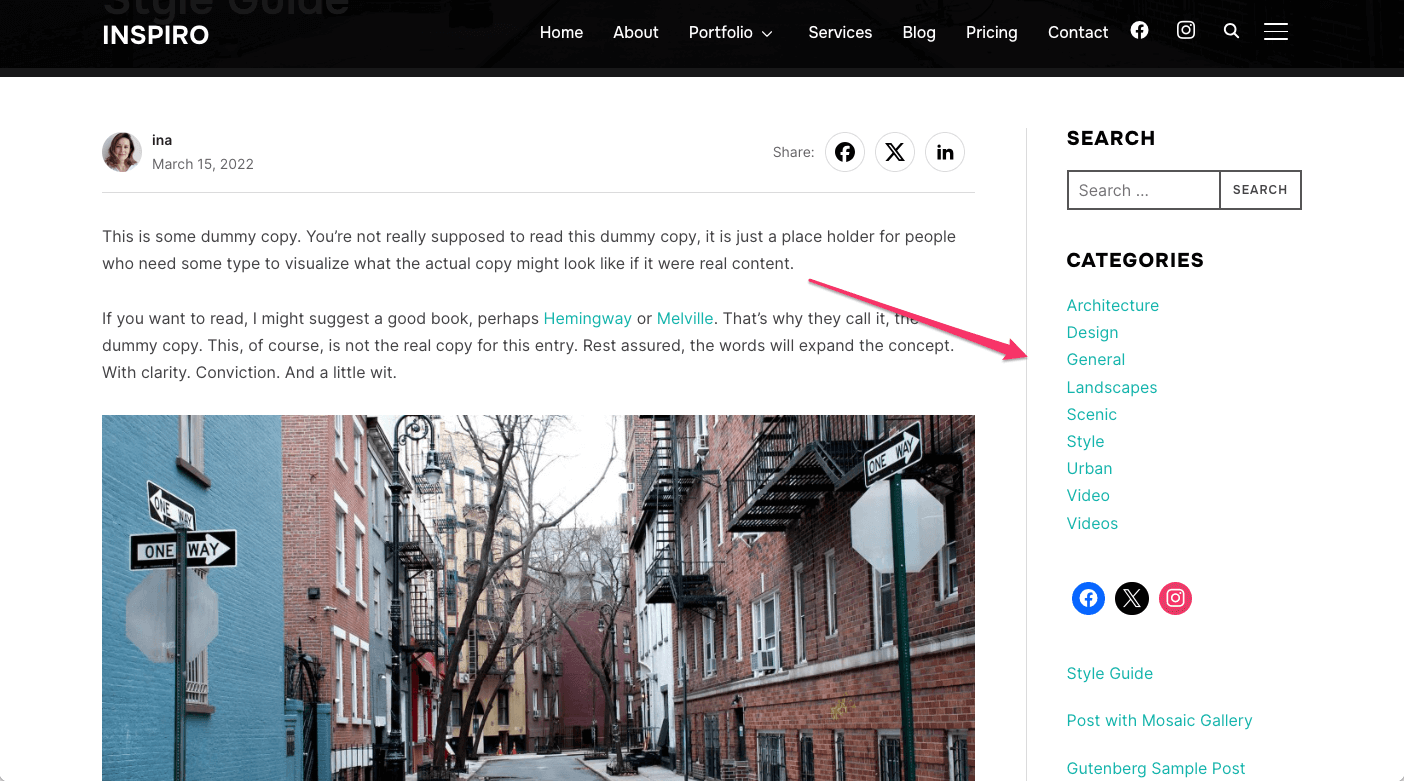Click the sidebar Search input field
Screen dimensions: 1404x781
click(x=1143, y=190)
